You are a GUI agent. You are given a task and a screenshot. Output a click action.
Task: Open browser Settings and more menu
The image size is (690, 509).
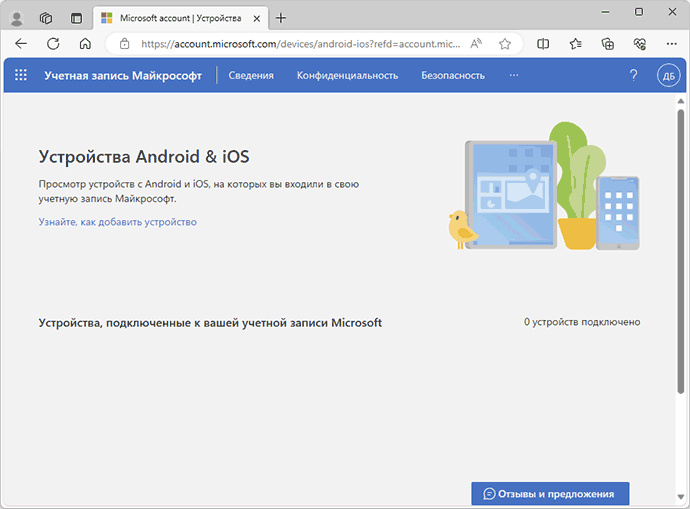[672, 44]
